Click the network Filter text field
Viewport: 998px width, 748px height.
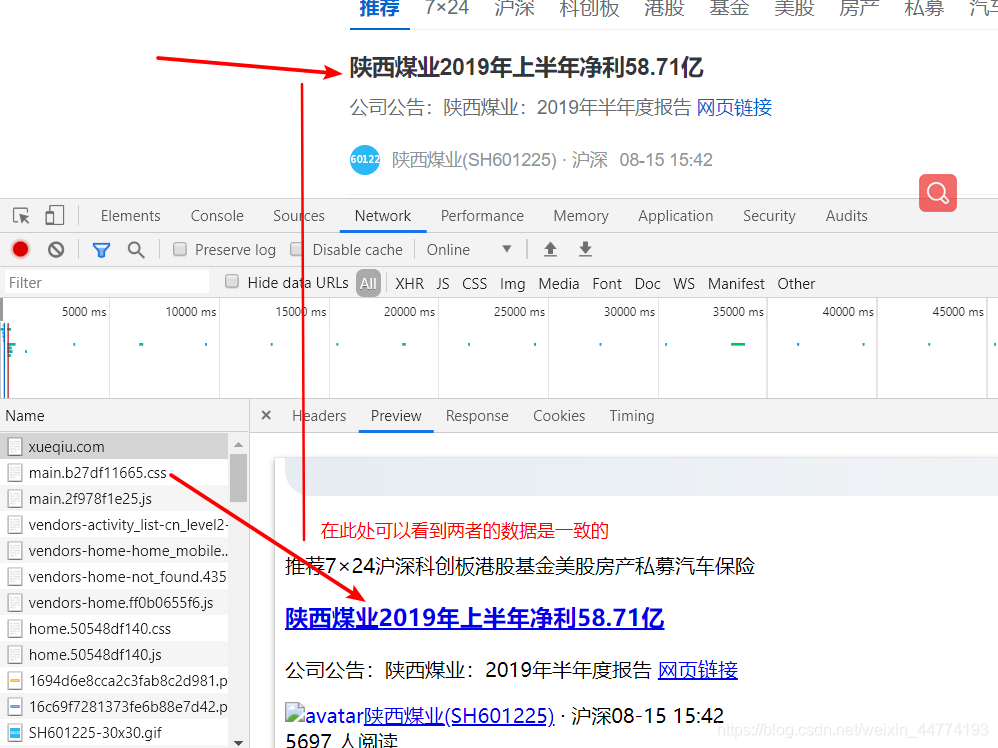pos(106,283)
